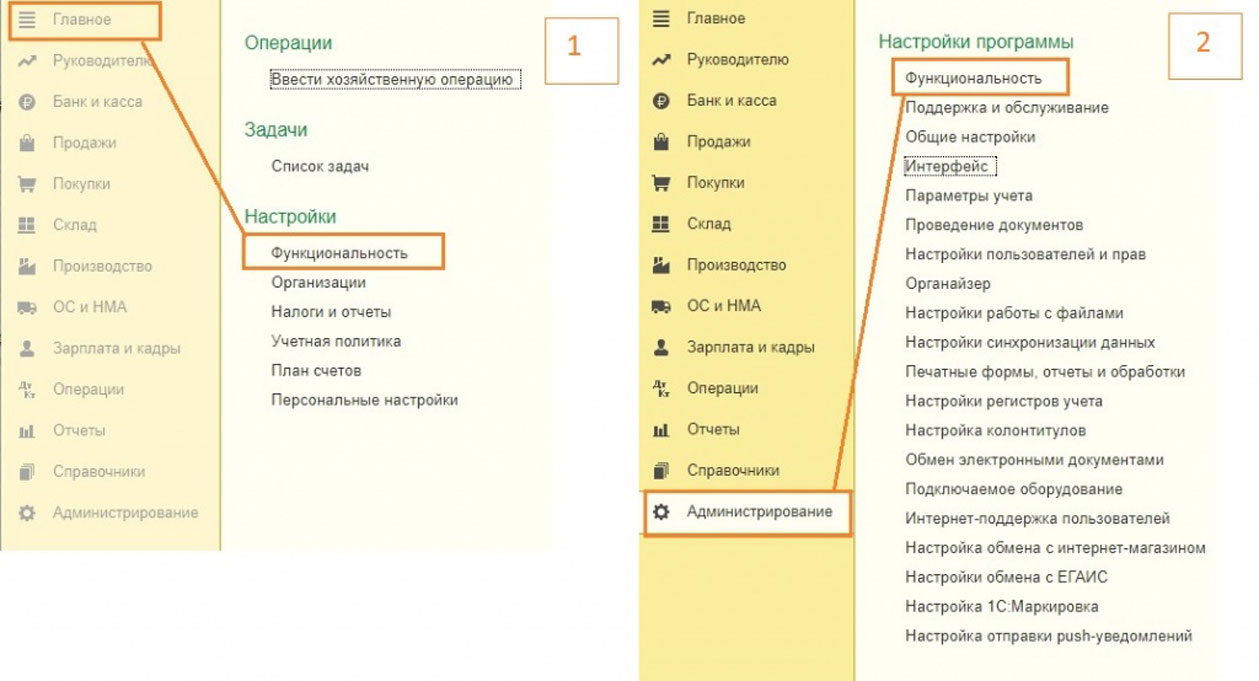Image resolution: width=1259 pixels, height=681 pixels.
Task: Open Список задач under Задачи
Action: [x=320, y=166]
